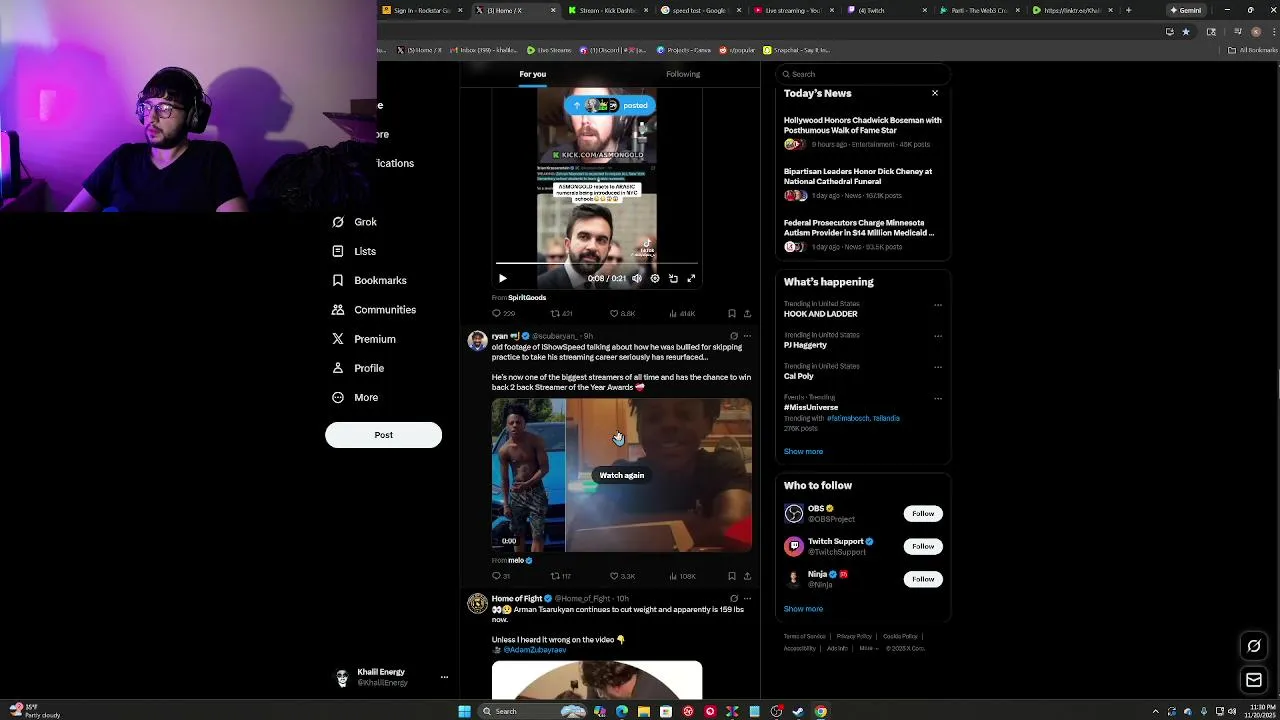View analytics of ryan's IShowSpeed post
This screenshot has height=720, width=1280.
pyautogui.click(x=681, y=576)
